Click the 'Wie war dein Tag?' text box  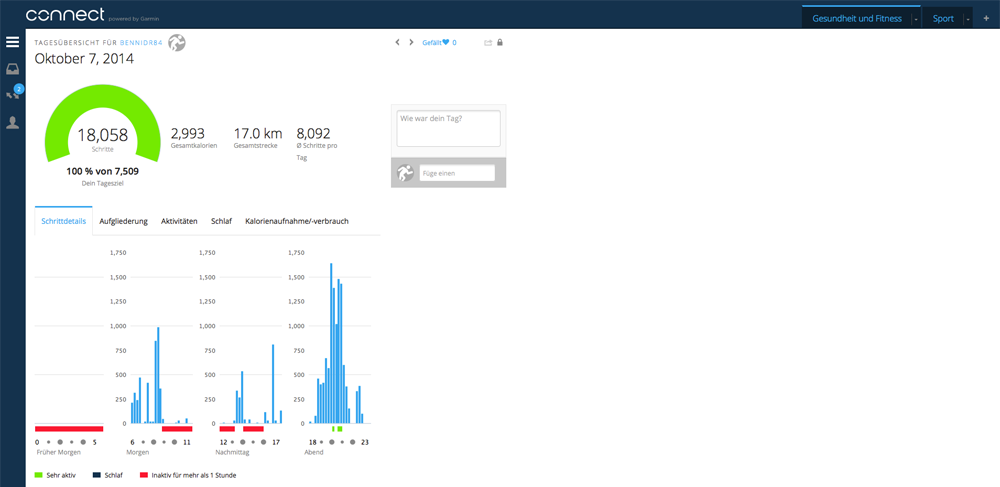448,128
